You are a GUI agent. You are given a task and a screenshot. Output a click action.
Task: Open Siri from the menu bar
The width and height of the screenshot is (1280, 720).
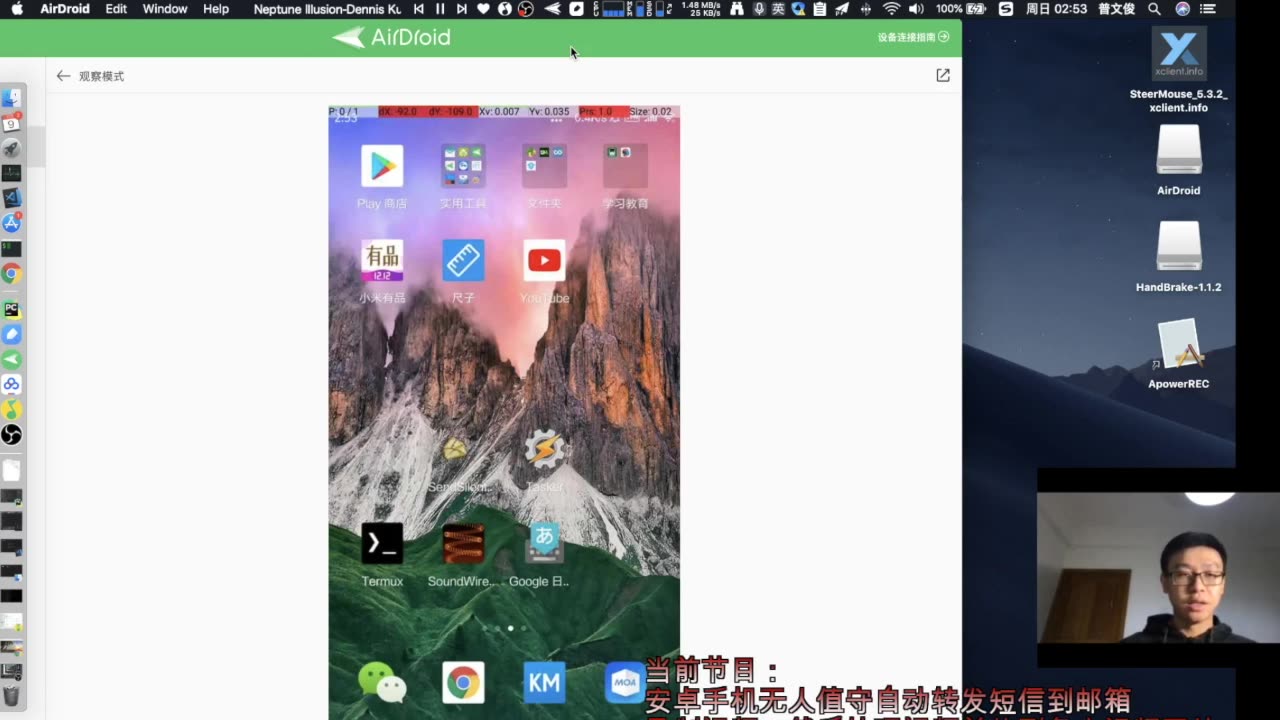pos(1183,9)
